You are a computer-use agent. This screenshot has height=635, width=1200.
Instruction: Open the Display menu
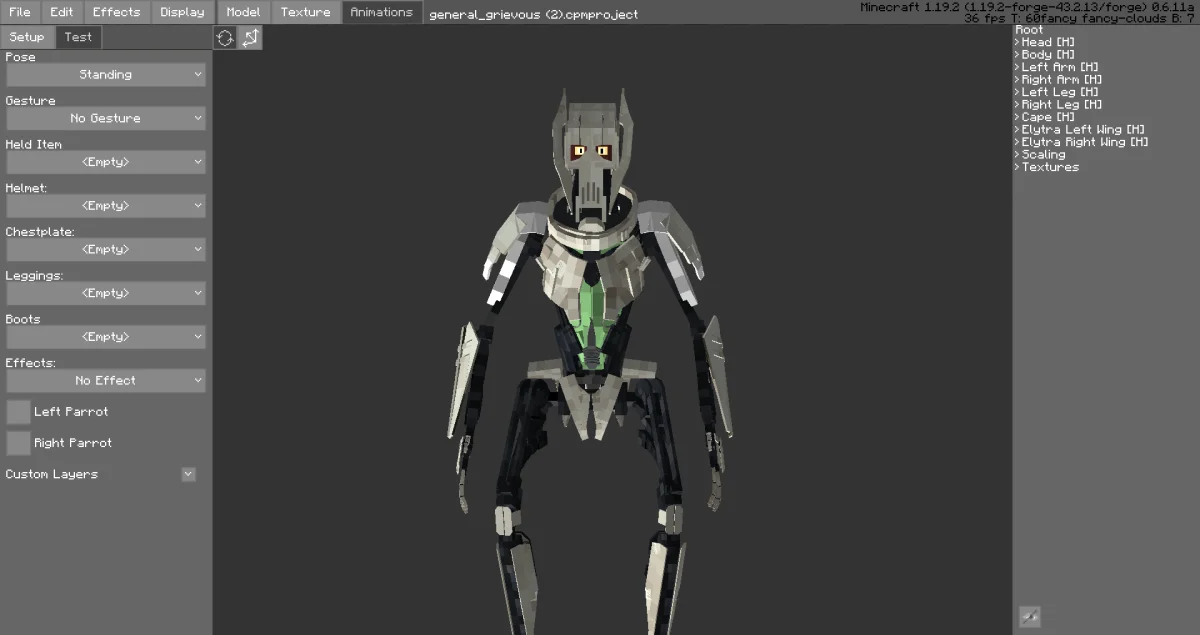tap(182, 12)
